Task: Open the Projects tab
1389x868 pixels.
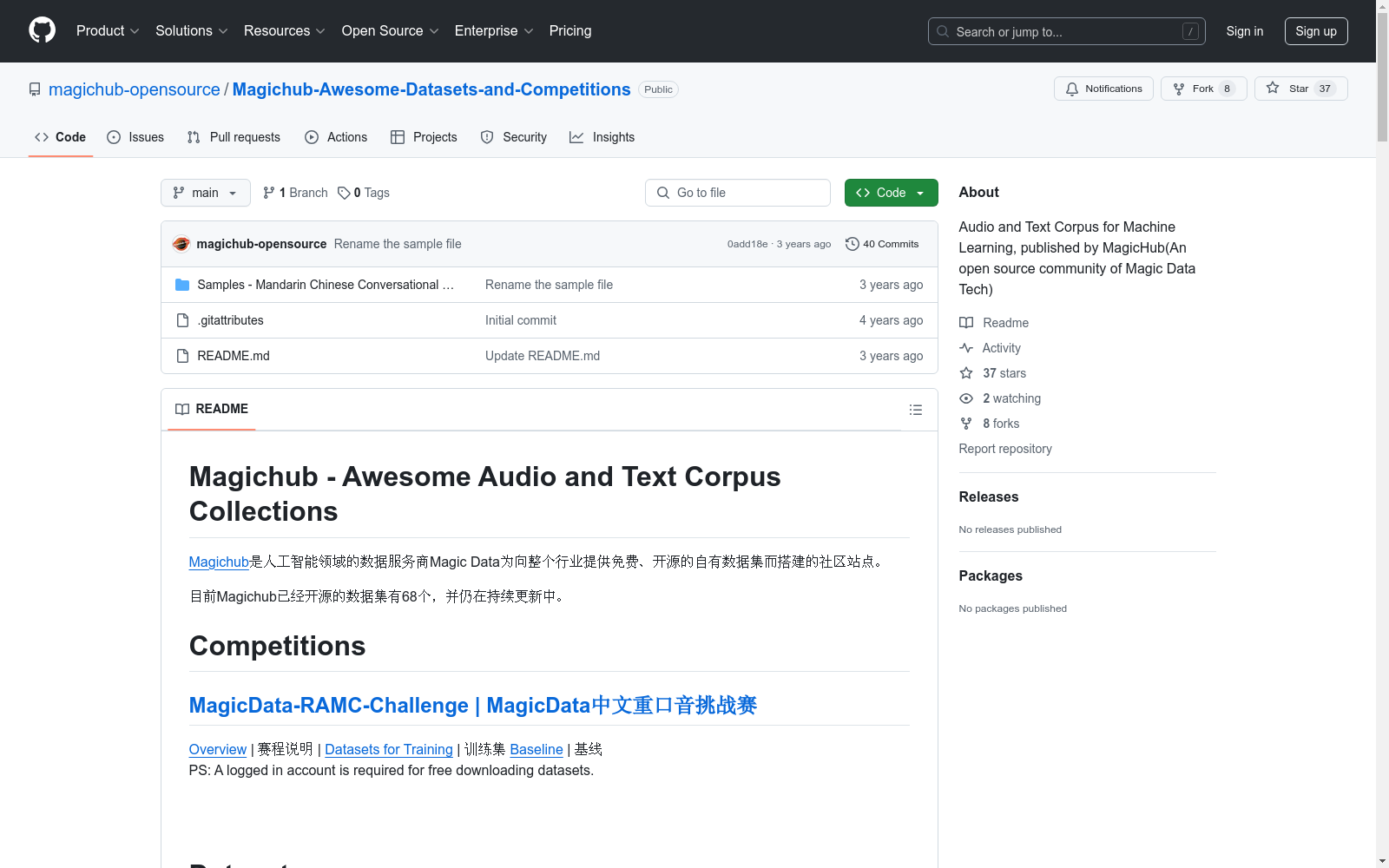Action: [x=424, y=137]
